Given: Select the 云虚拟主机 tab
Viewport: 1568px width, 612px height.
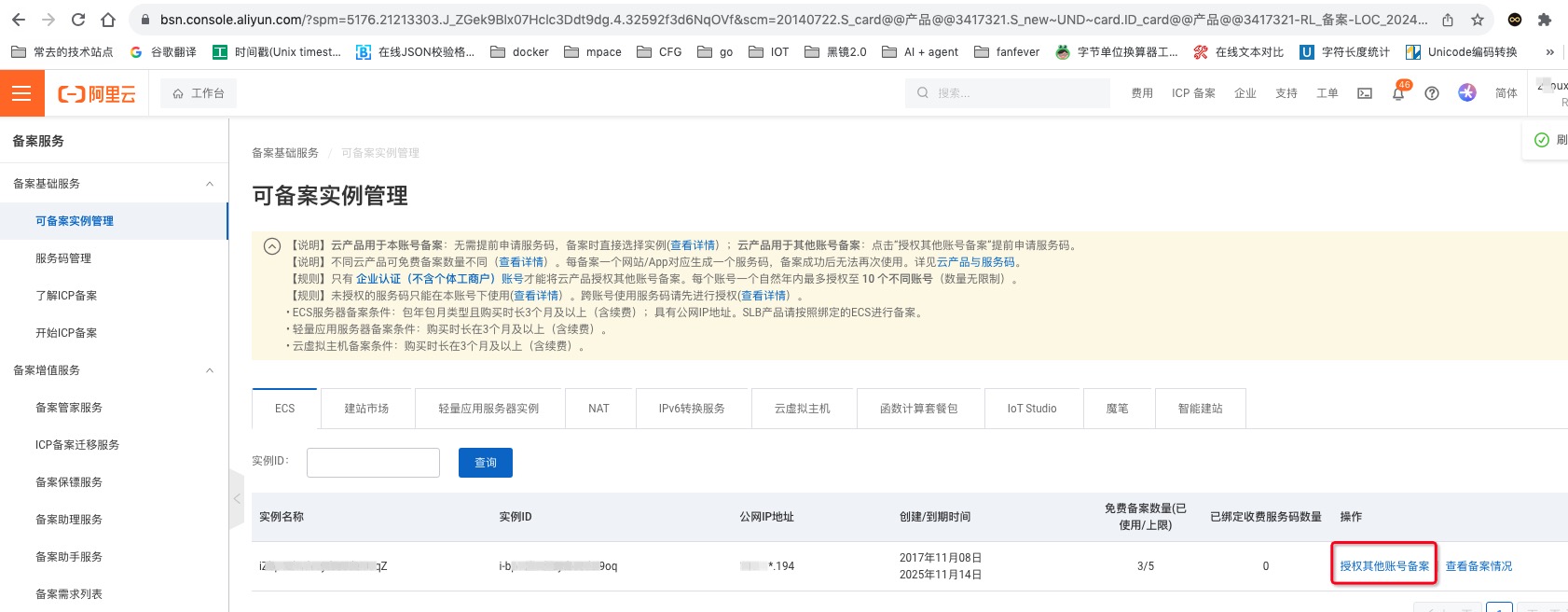Looking at the screenshot, I should 802,409.
